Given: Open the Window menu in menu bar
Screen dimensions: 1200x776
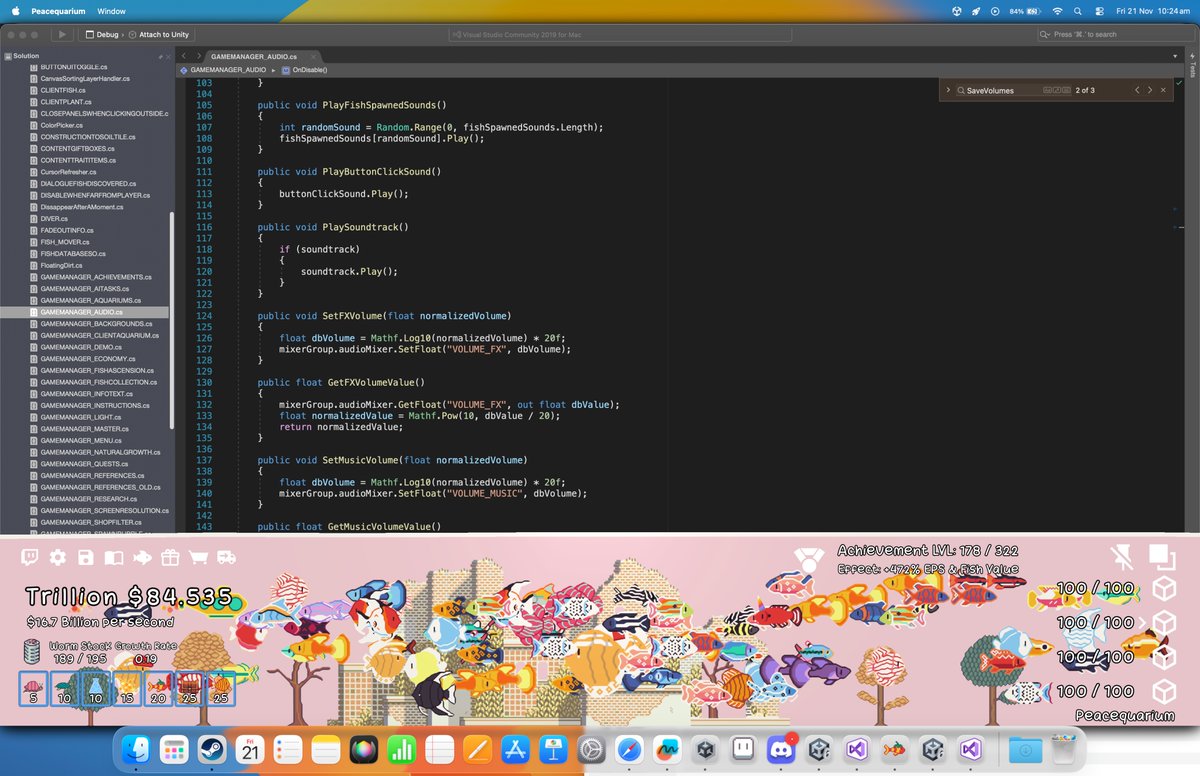Looking at the screenshot, I should tap(112, 11).
